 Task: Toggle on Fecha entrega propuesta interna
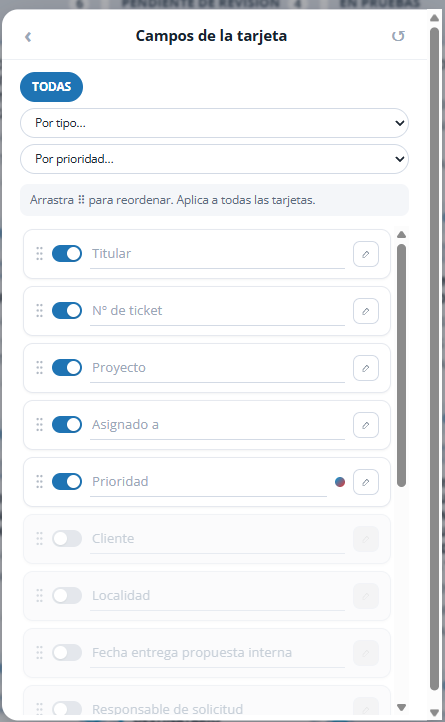pos(67,653)
